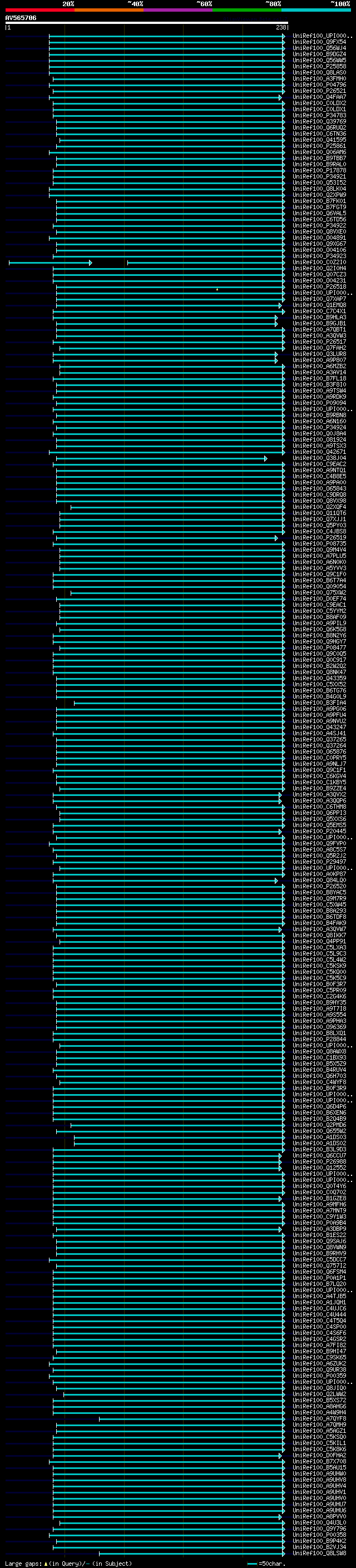Select the UniRef100_B9RAL0 label
This screenshot has width=356, height=1568.
point(319,164)
